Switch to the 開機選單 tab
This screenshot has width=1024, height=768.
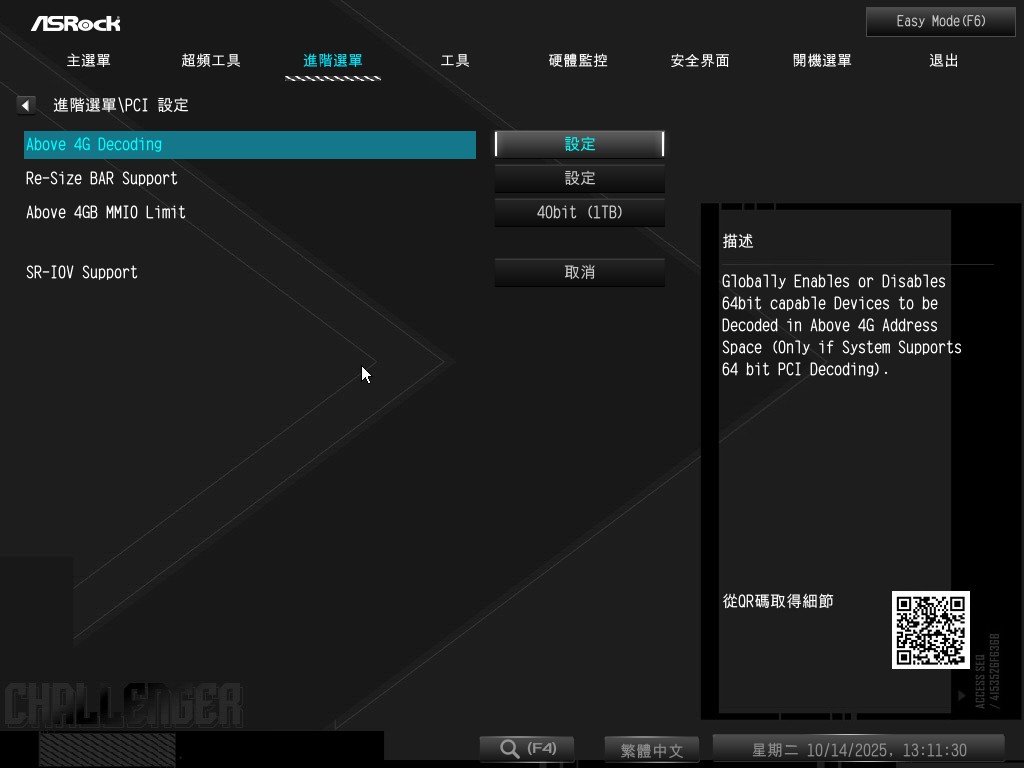point(822,60)
